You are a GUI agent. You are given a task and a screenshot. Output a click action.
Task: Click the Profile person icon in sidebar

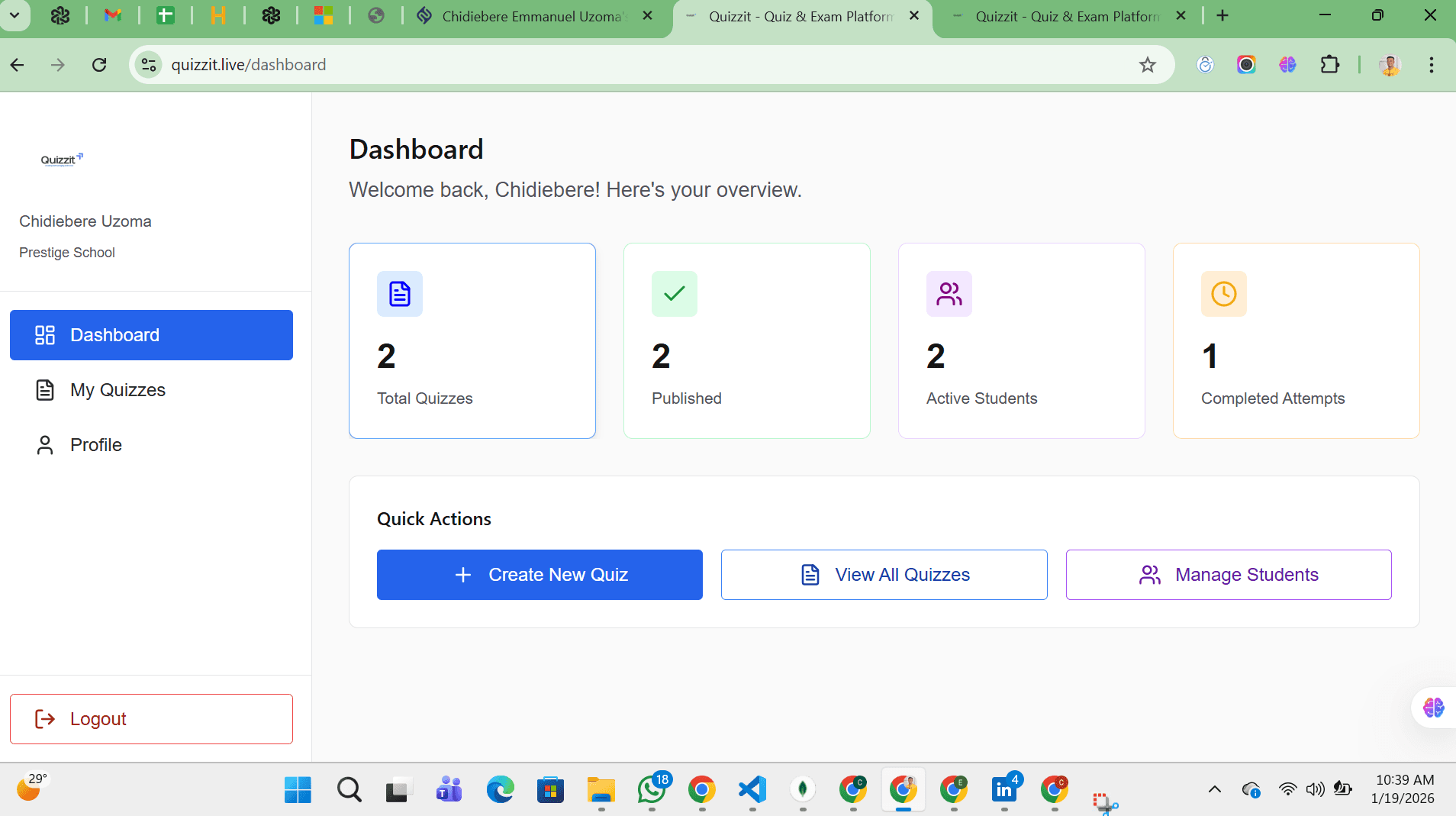44,444
